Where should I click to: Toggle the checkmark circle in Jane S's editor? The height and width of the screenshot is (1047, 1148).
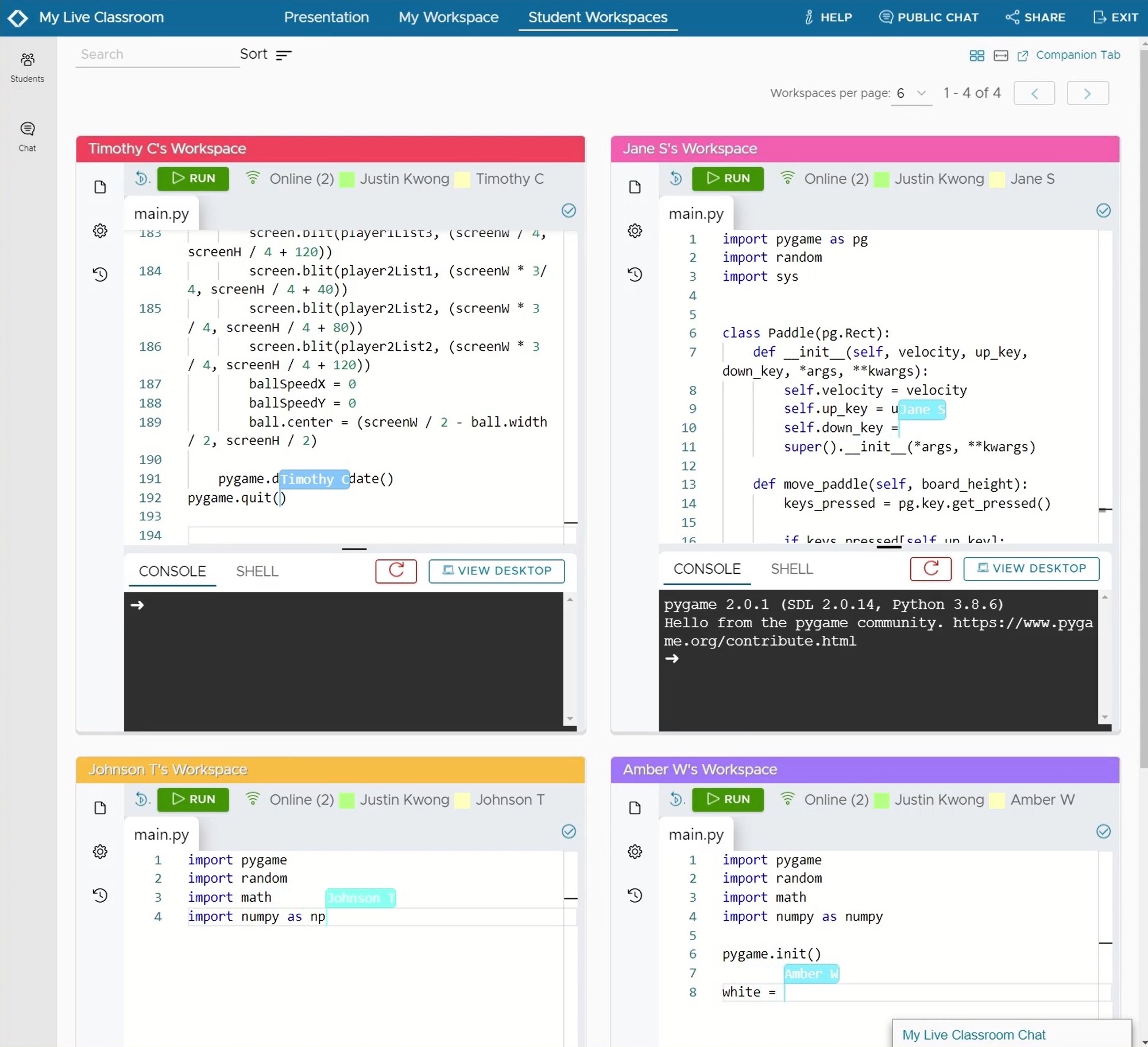click(x=1103, y=211)
